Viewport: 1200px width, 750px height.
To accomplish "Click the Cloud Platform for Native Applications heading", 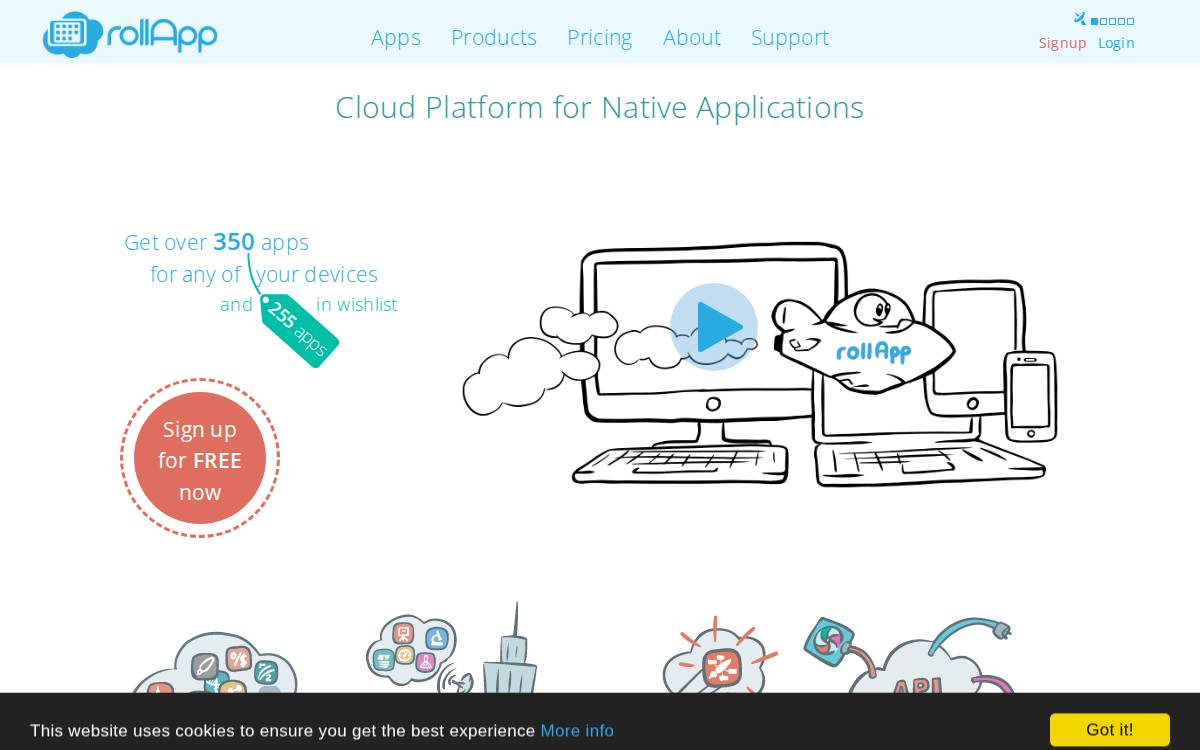I will point(599,107).
